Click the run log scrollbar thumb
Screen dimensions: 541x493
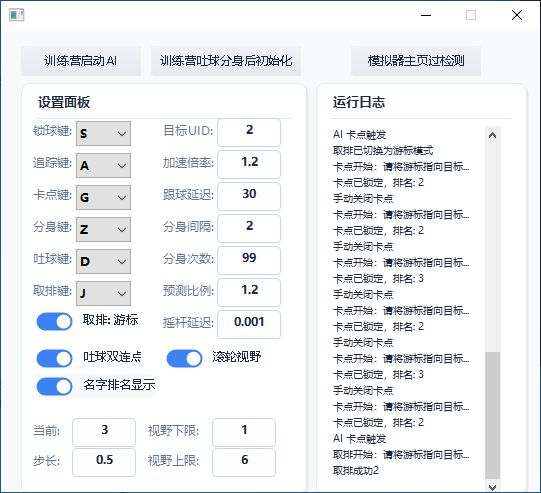(x=492, y=415)
